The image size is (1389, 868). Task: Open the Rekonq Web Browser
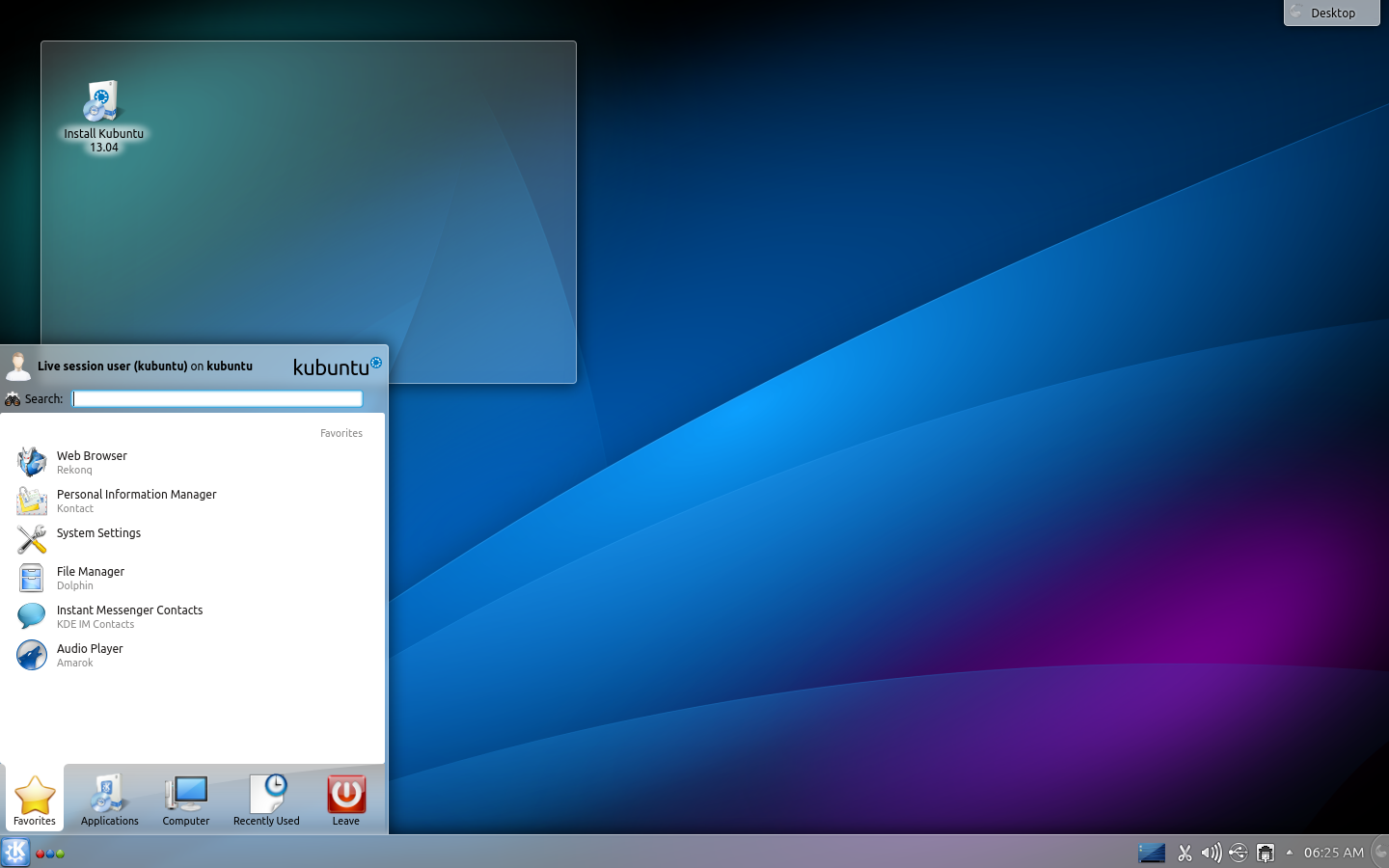click(x=92, y=462)
